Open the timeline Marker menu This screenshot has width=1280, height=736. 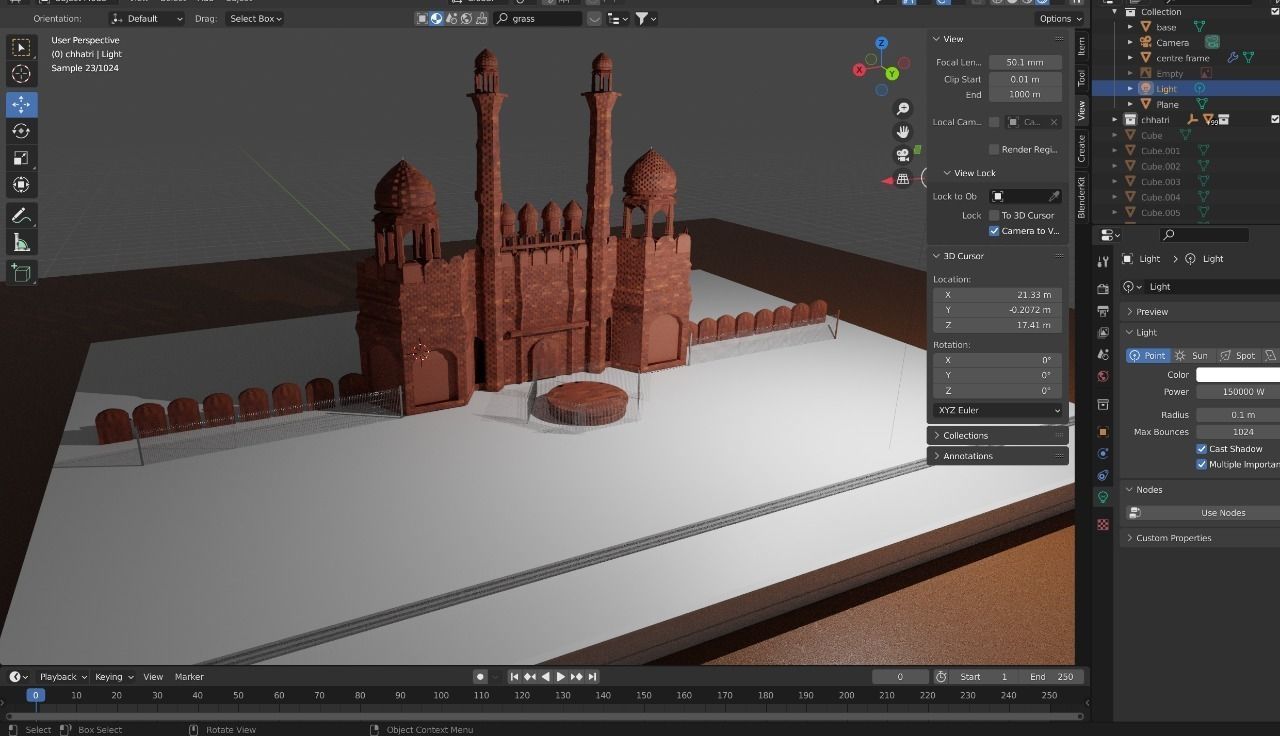(x=189, y=677)
